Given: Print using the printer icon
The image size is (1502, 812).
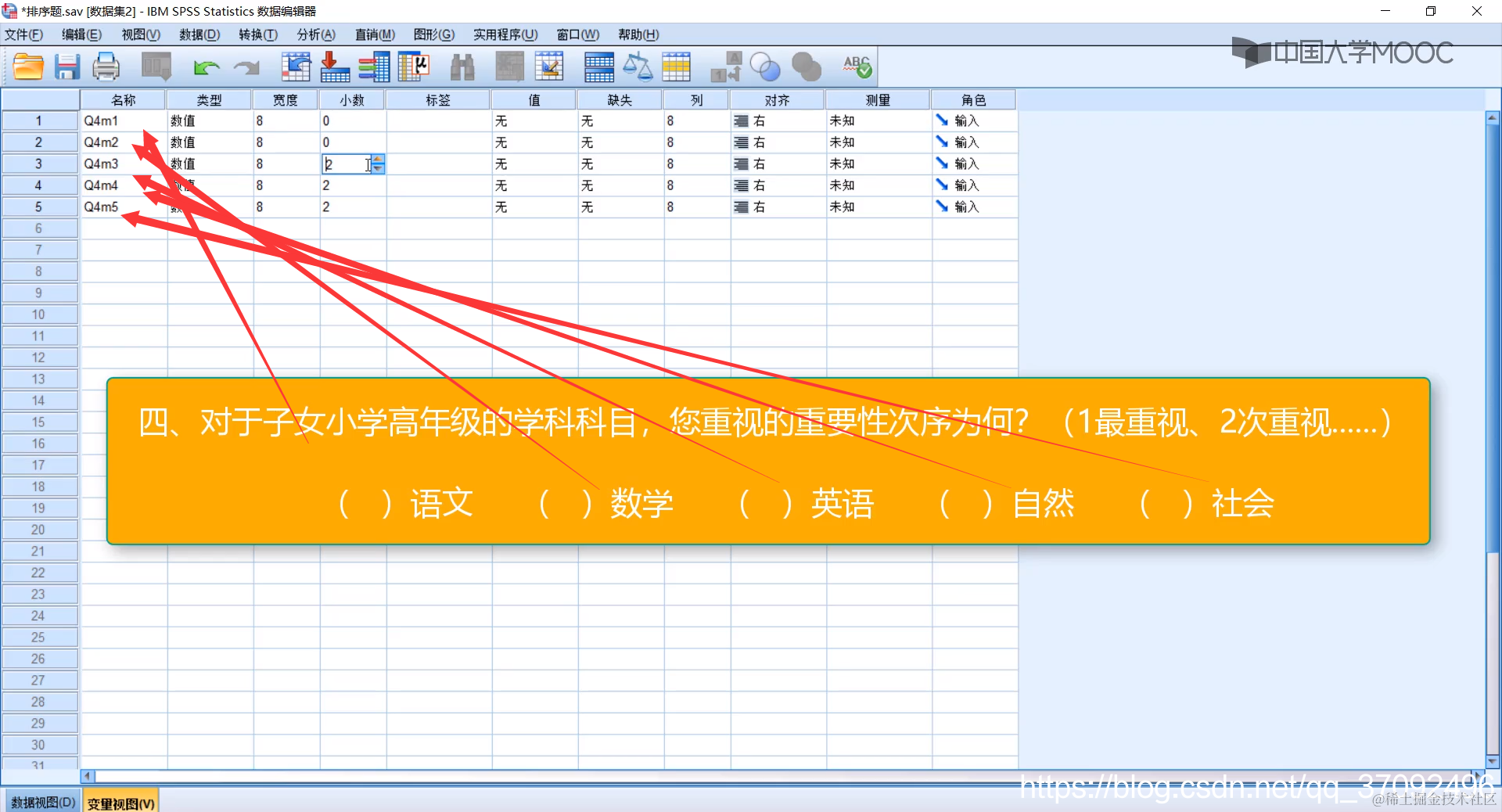Looking at the screenshot, I should click(106, 67).
